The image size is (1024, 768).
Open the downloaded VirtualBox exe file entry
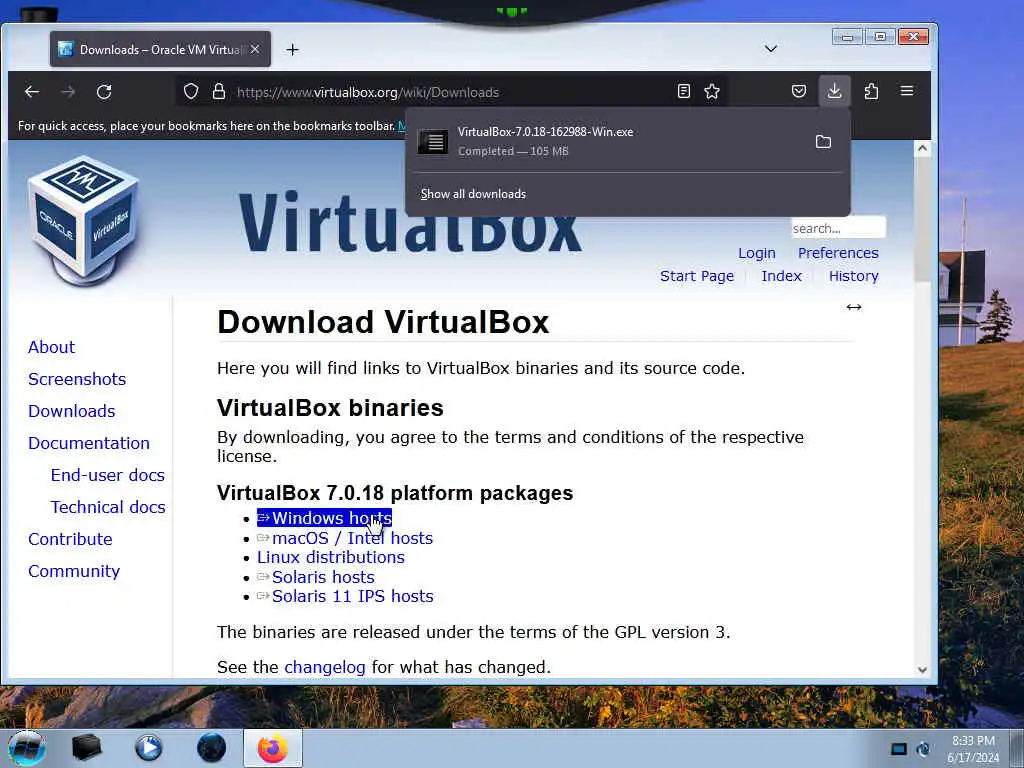(x=607, y=141)
